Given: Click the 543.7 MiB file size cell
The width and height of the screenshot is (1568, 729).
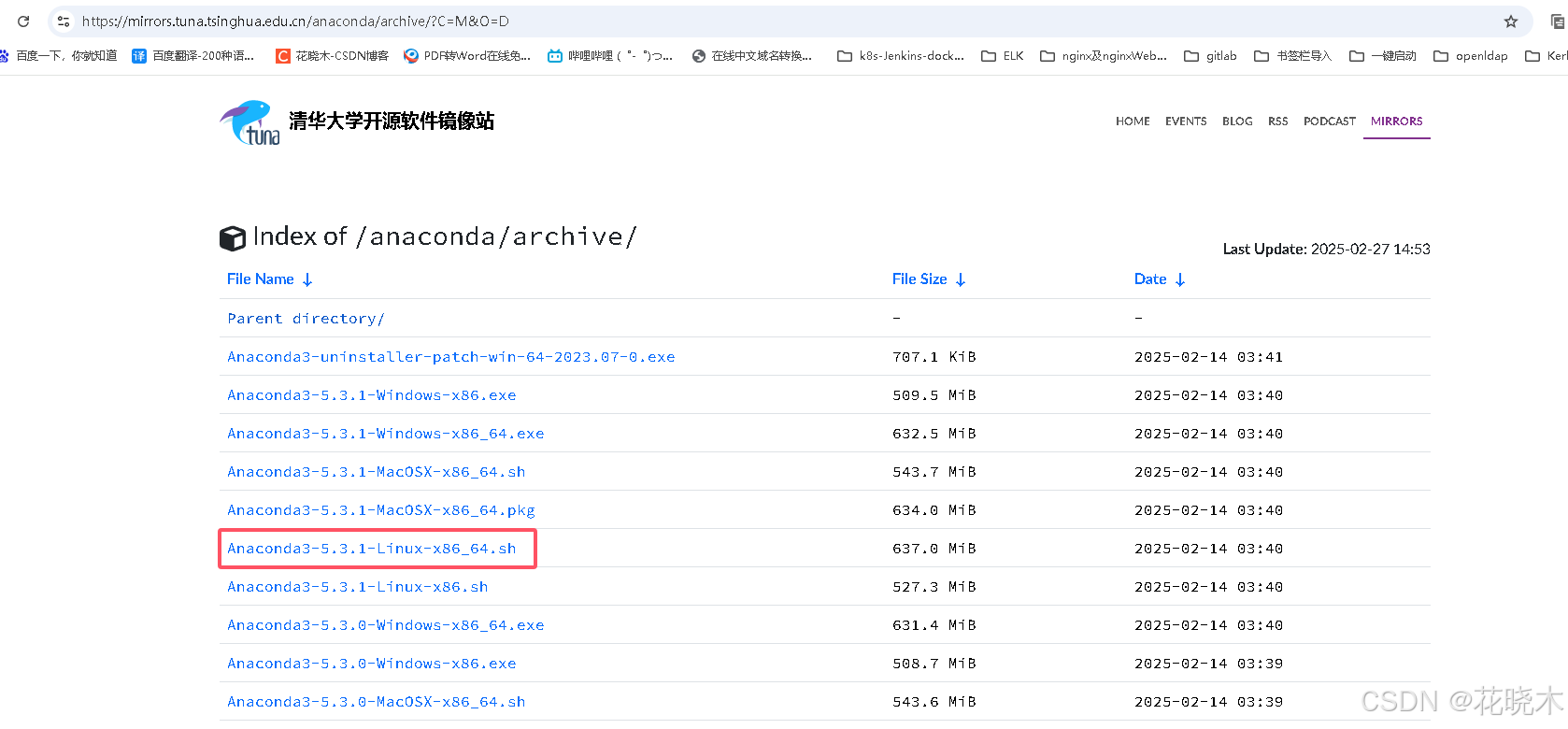Looking at the screenshot, I should [x=934, y=472].
